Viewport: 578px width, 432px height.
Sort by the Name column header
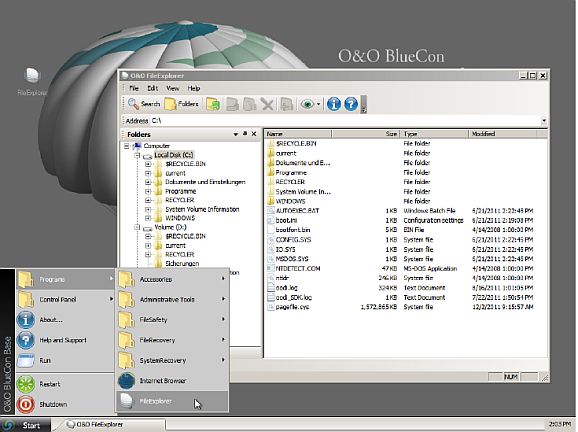(298, 134)
